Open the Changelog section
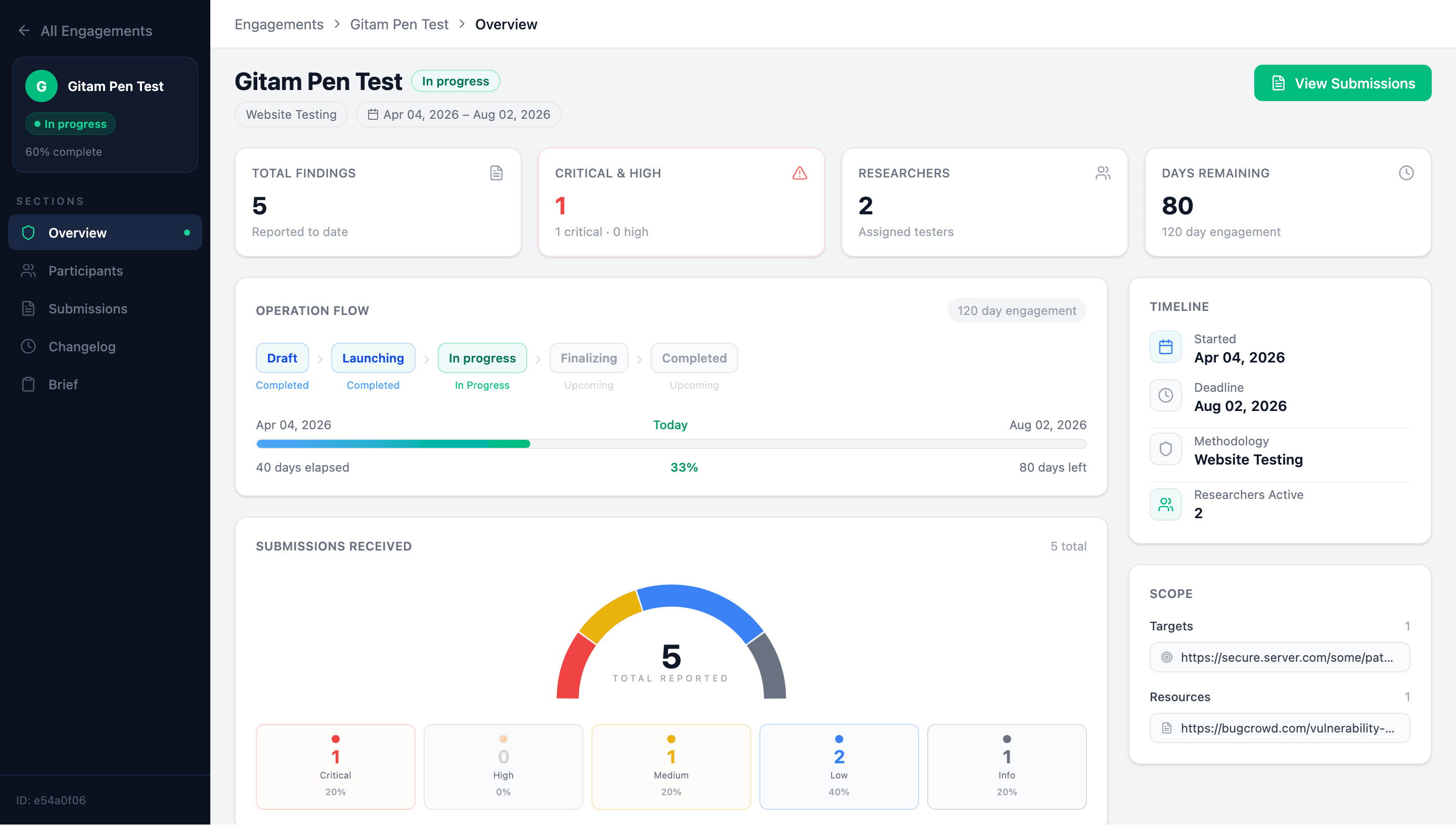The image size is (1456, 825). tap(105, 347)
